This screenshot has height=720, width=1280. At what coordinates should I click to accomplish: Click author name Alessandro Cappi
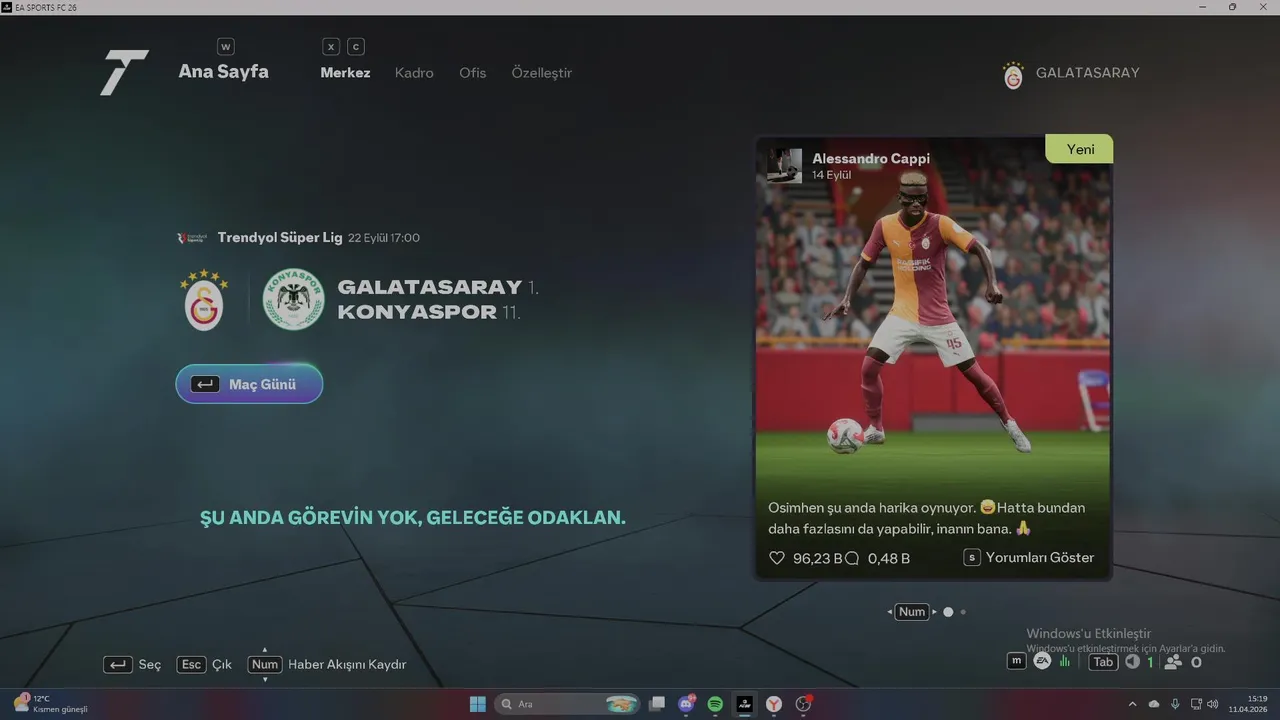(x=870, y=159)
